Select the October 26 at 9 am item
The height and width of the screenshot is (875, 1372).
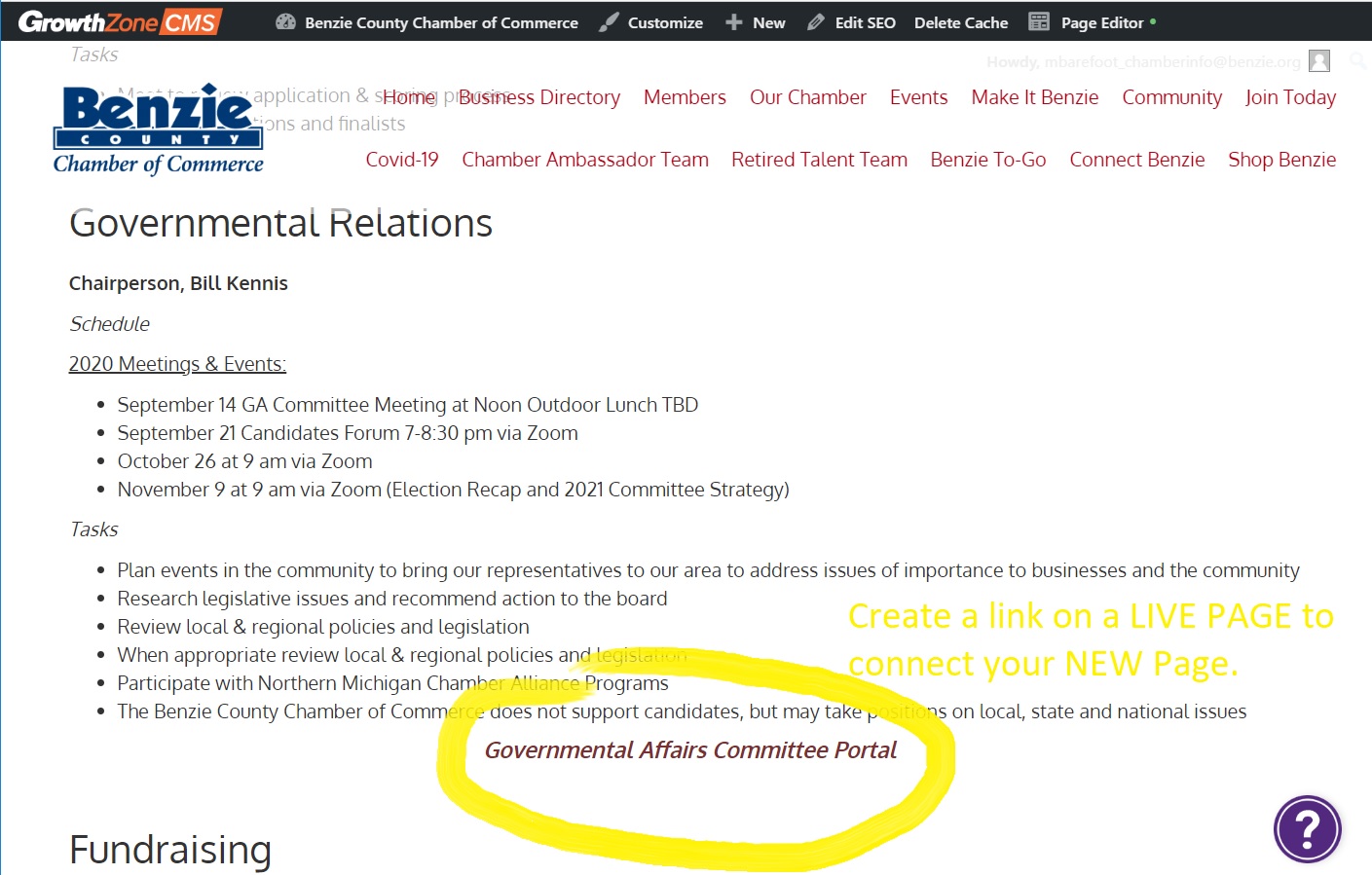pyautogui.click(x=244, y=461)
